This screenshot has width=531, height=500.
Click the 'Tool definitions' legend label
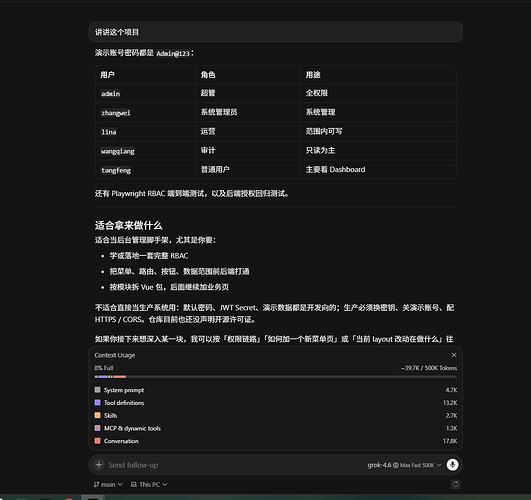[124, 403]
